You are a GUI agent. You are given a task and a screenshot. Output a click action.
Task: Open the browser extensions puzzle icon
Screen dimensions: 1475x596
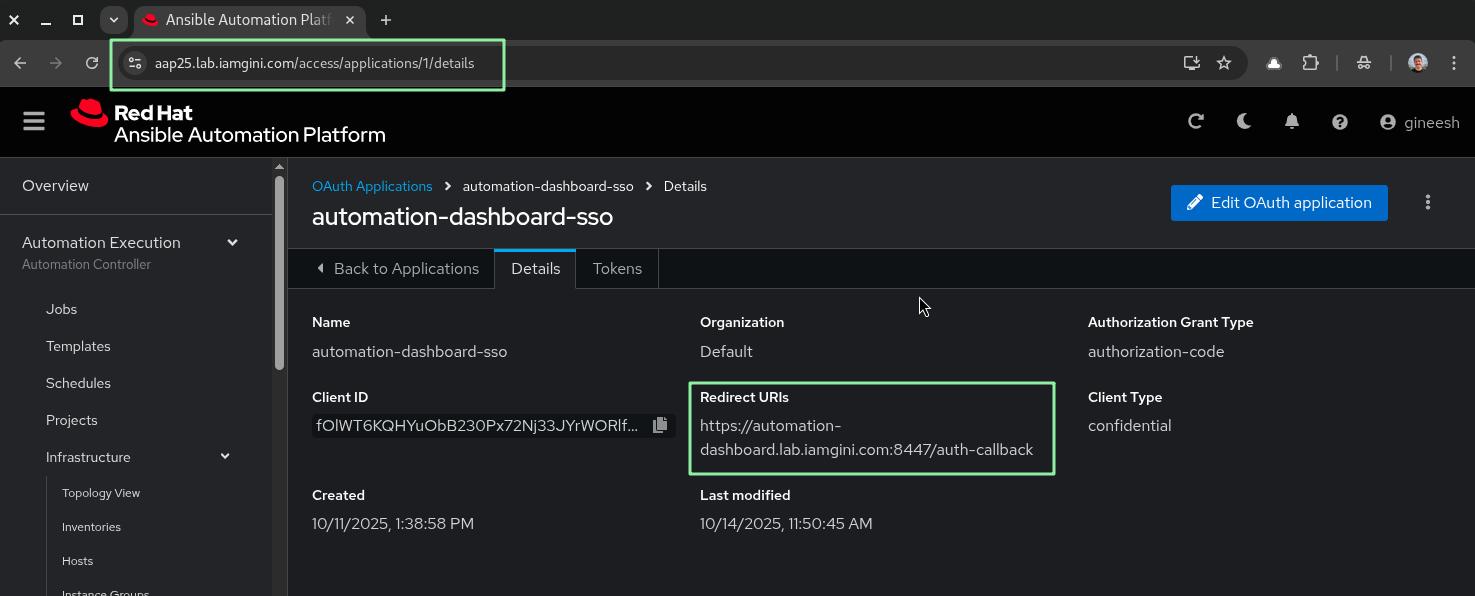click(x=1310, y=63)
